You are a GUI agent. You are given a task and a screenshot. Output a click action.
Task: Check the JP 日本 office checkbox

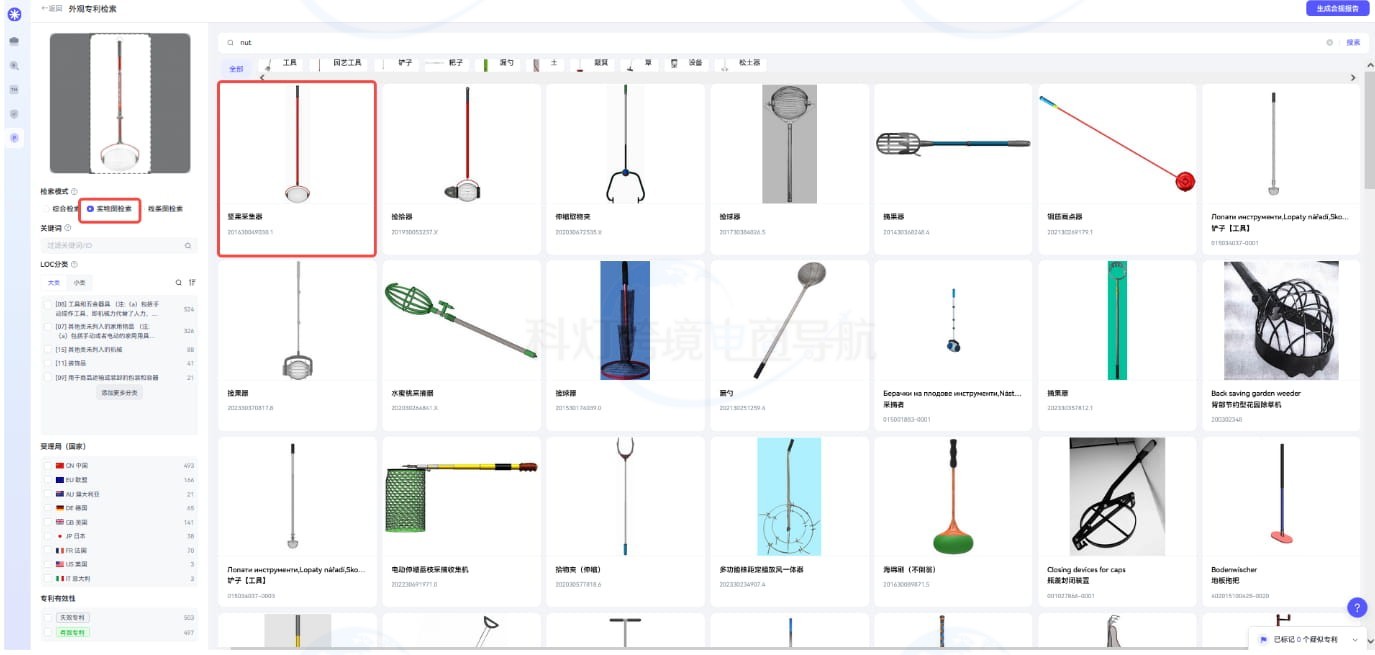47,536
